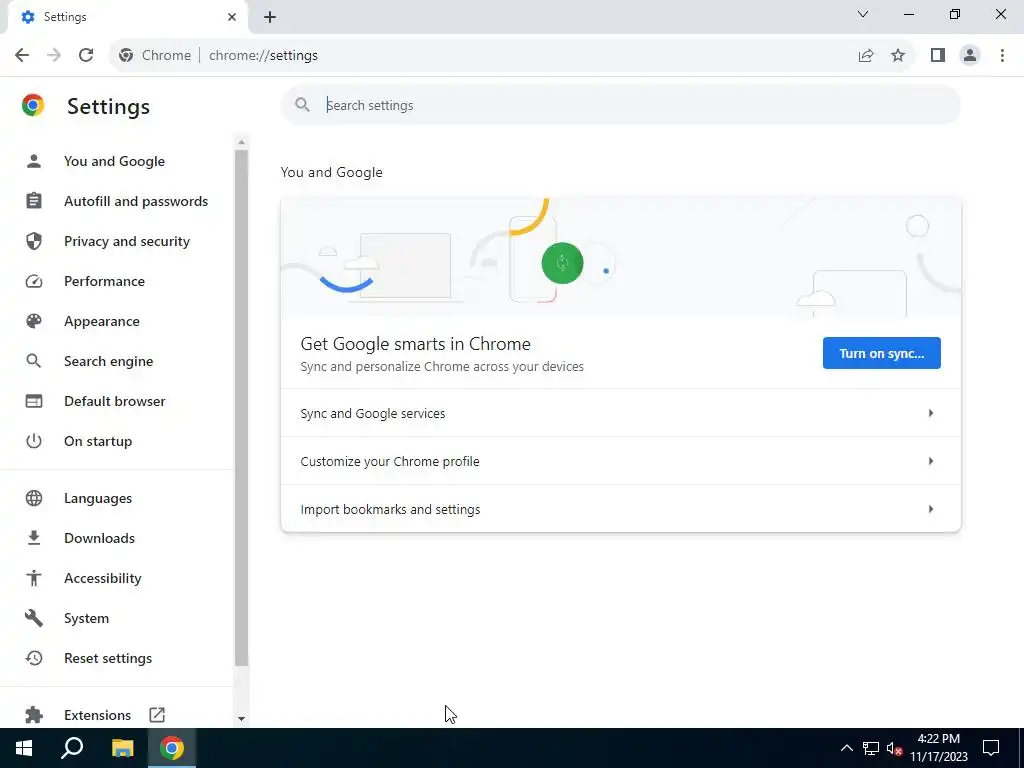Open the taskbar clock and date
The height and width of the screenshot is (768, 1024).
pyautogui.click(x=939, y=748)
